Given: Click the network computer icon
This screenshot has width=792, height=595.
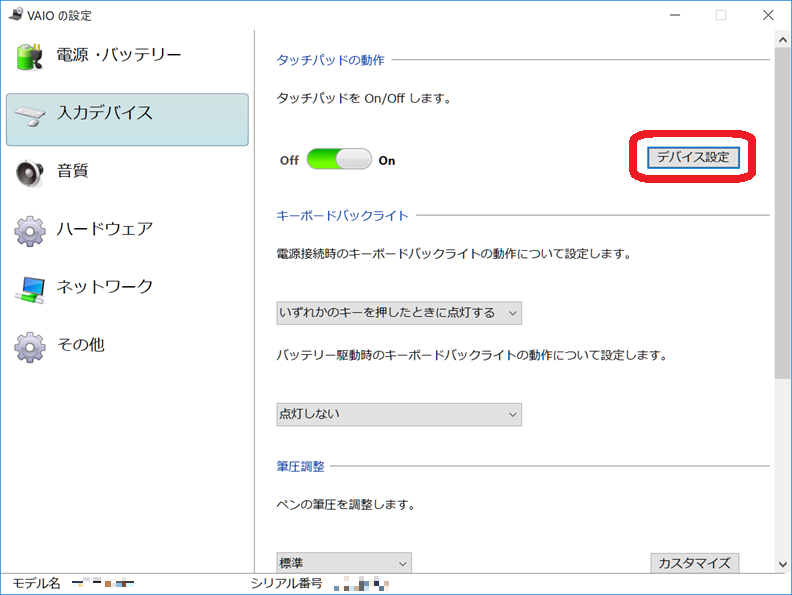Looking at the screenshot, I should point(30,289).
